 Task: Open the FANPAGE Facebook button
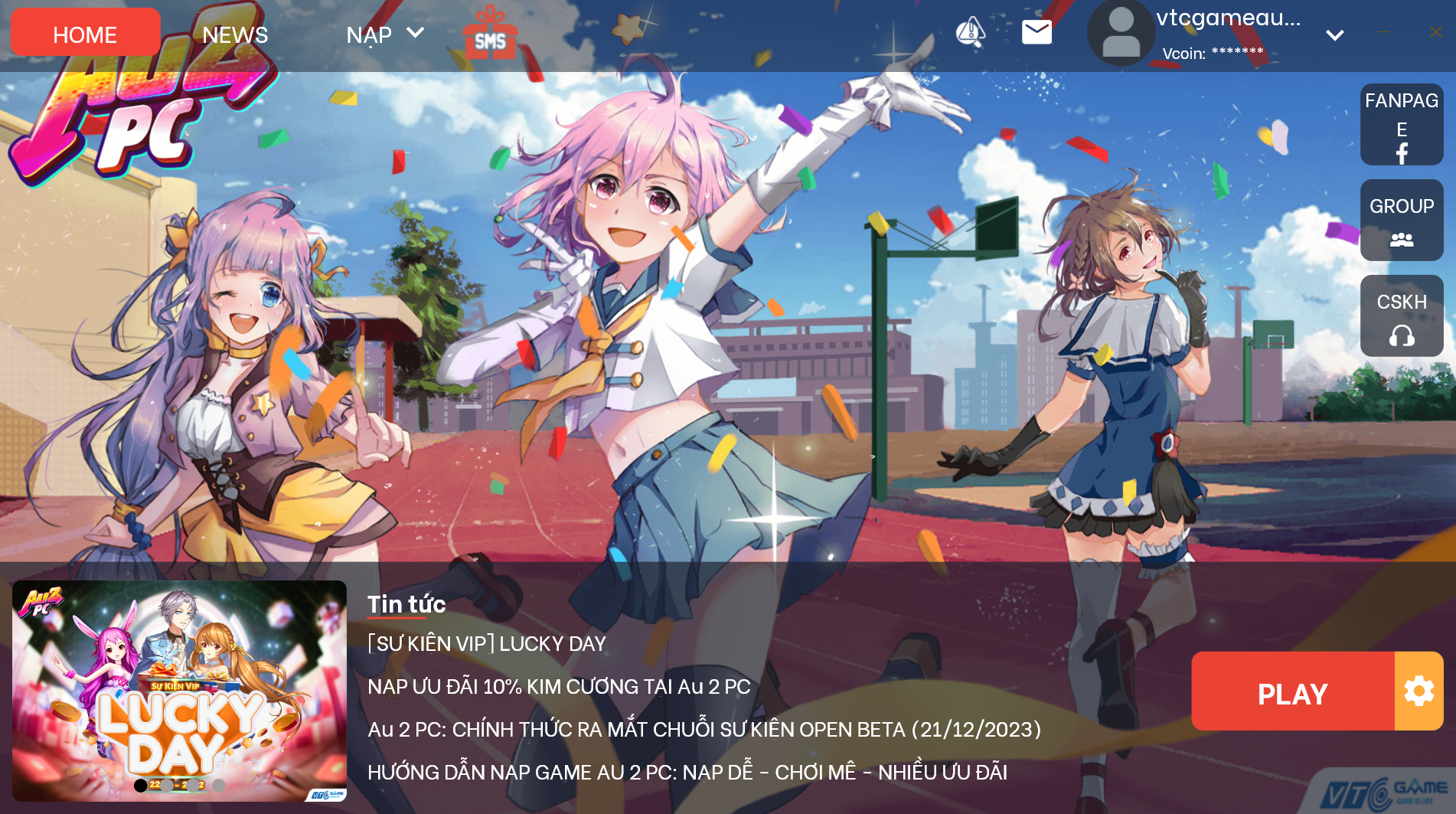point(1402,124)
